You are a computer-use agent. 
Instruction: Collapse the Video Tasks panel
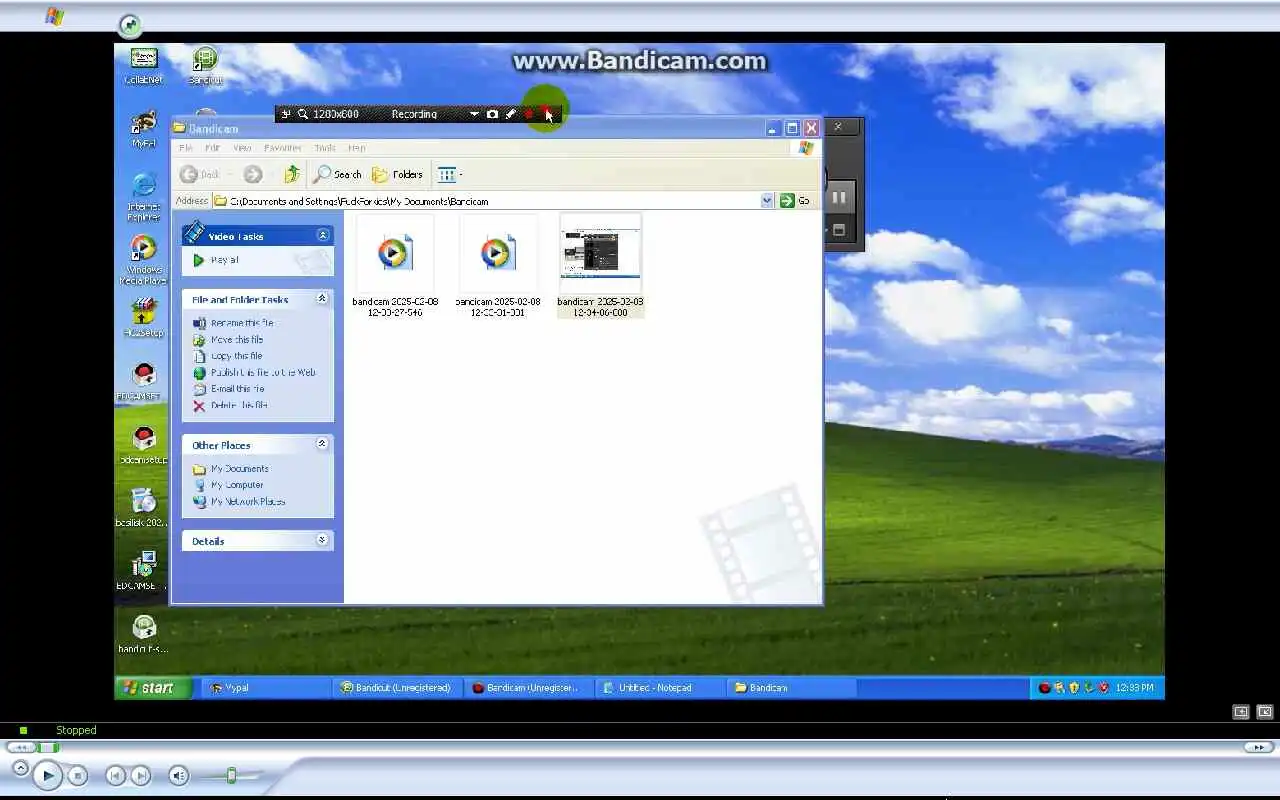[x=323, y=236]
